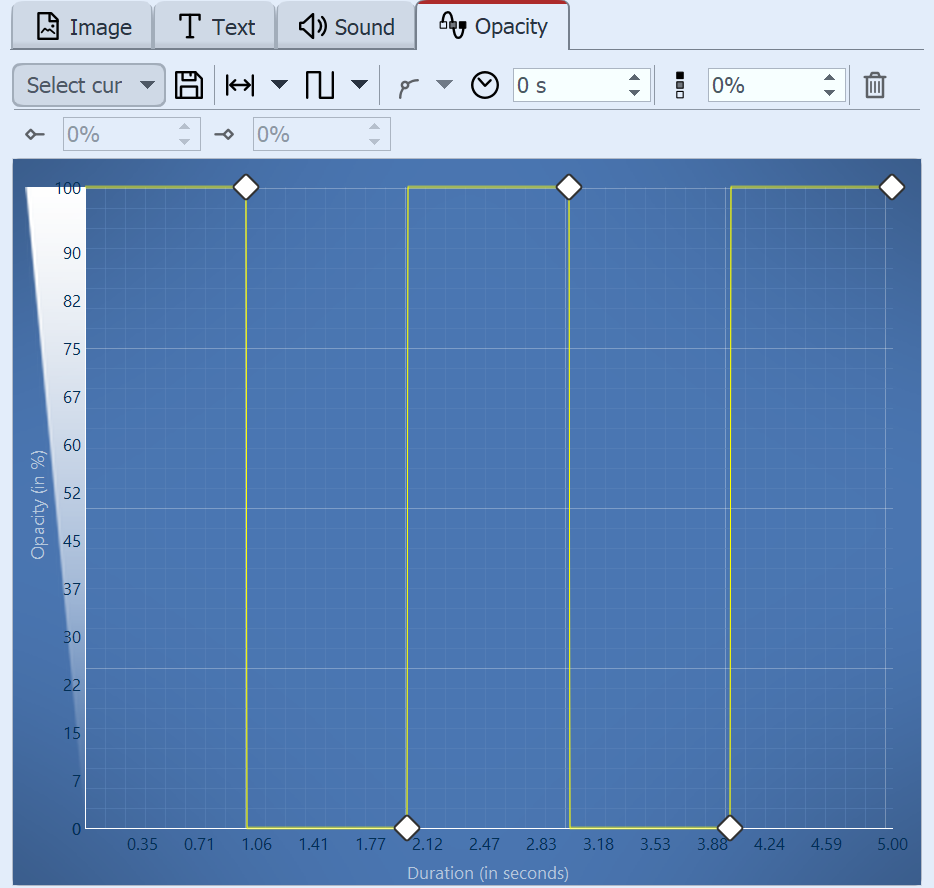Screen dimensions: 934x888
Task: Click the vertical dots percentage icon
Action: point(678,85)
